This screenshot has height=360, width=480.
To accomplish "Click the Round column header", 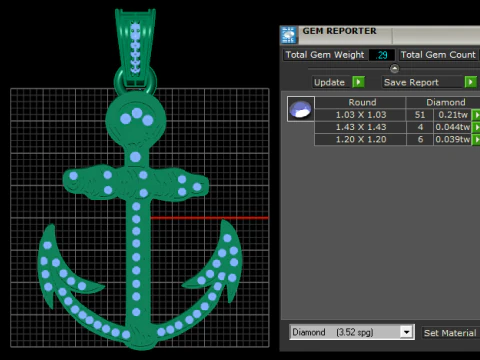I will tap(362, 102).
